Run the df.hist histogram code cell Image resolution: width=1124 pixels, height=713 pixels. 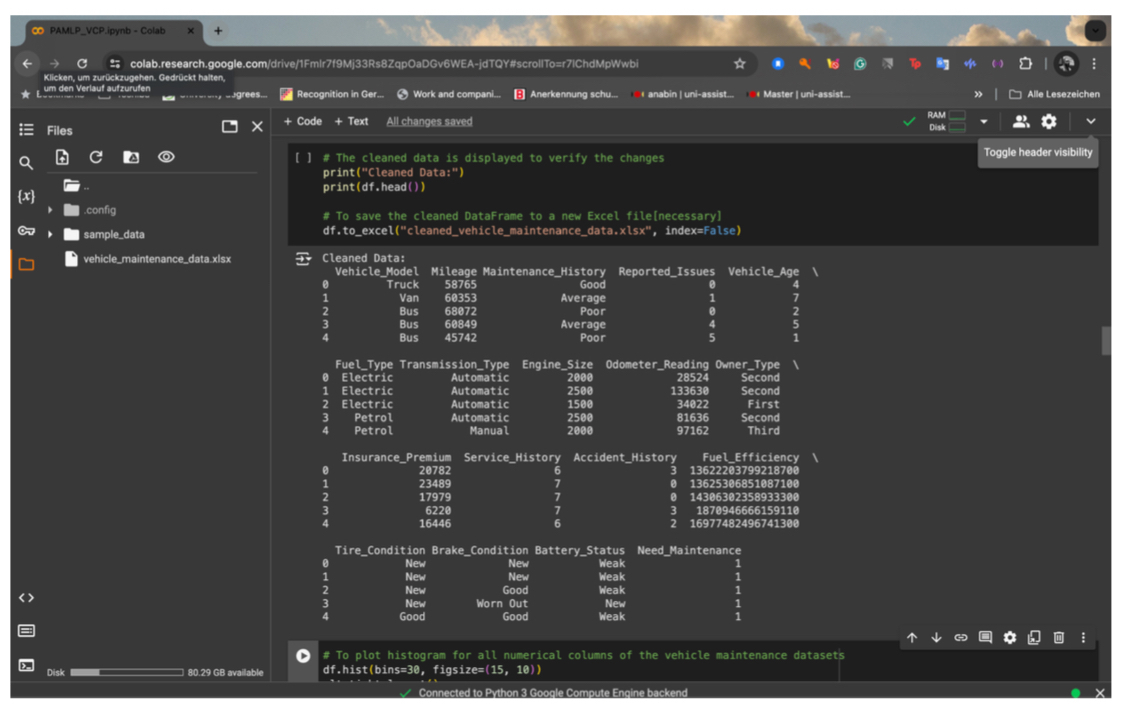point(303,656)
